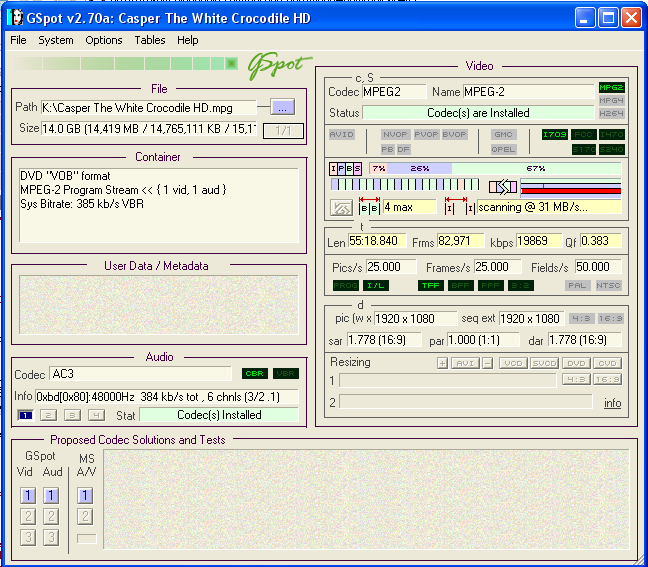
Task: Click the green scanning progress bar
Action: pos(126,64)
